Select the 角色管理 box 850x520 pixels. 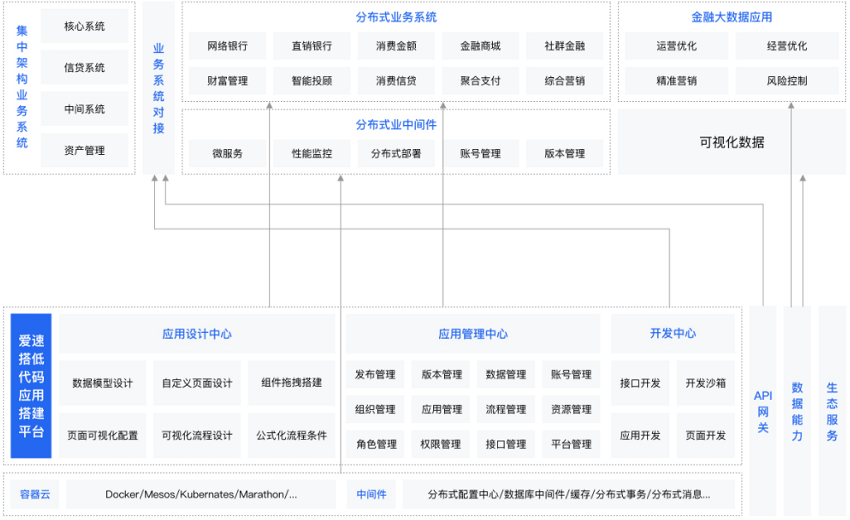(375, 444)
